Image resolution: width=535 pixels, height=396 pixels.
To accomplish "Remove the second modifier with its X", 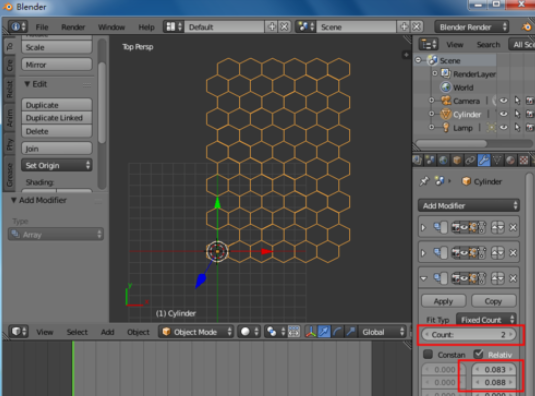I will [513, 253].
